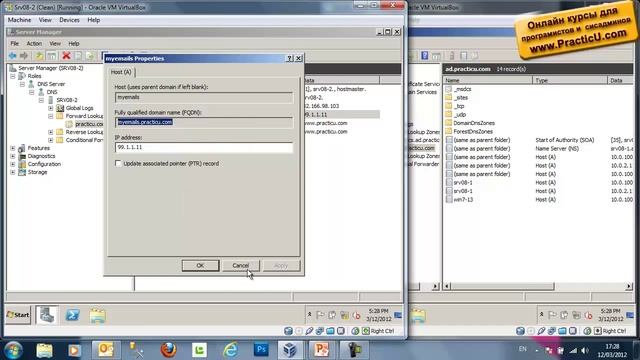Click the VirtualBox hard disk status icon
640x360 pixels.
tap(288, 331)
